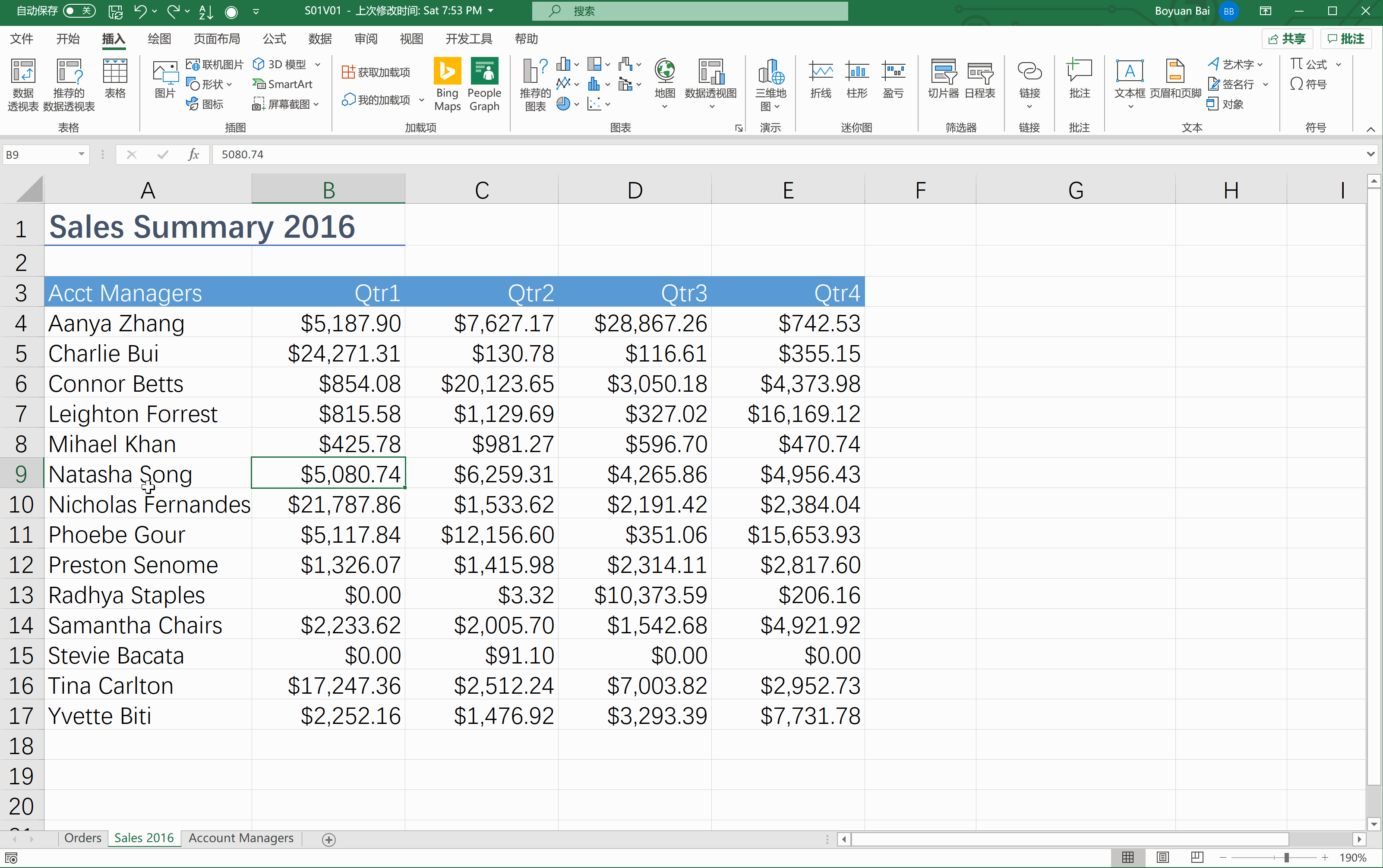Insert an Icon (图标)
The image size is (1383, 868).
(x=205, y=104)
